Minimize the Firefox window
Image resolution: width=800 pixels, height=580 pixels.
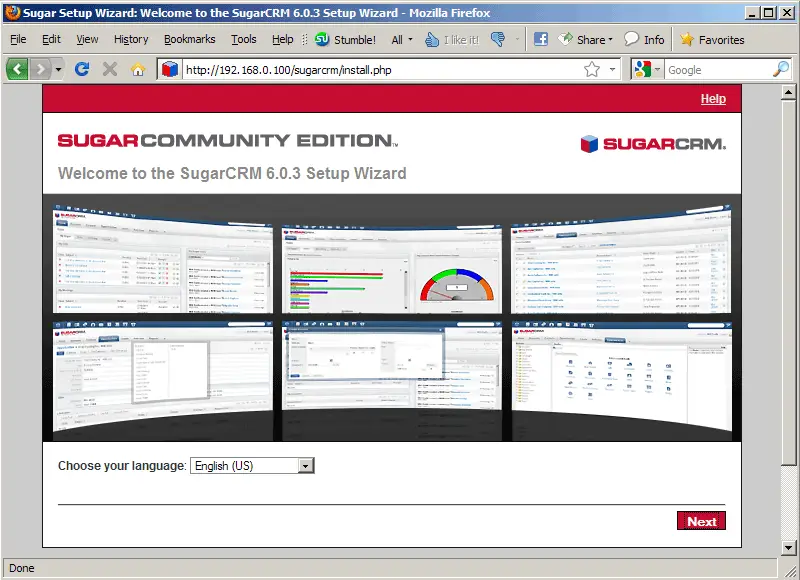coord(752,12)
